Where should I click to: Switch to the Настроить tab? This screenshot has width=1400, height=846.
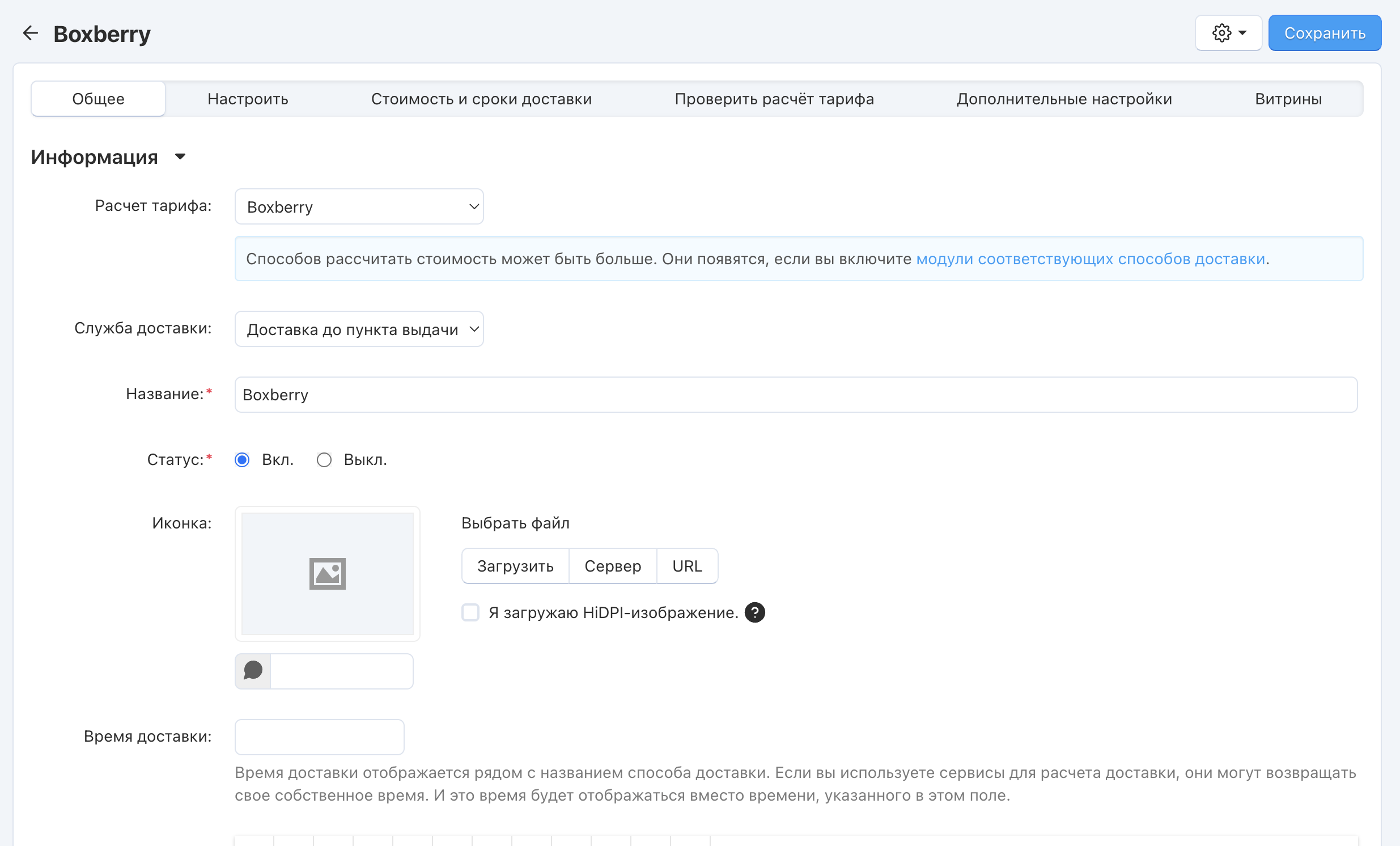point(248,99)
